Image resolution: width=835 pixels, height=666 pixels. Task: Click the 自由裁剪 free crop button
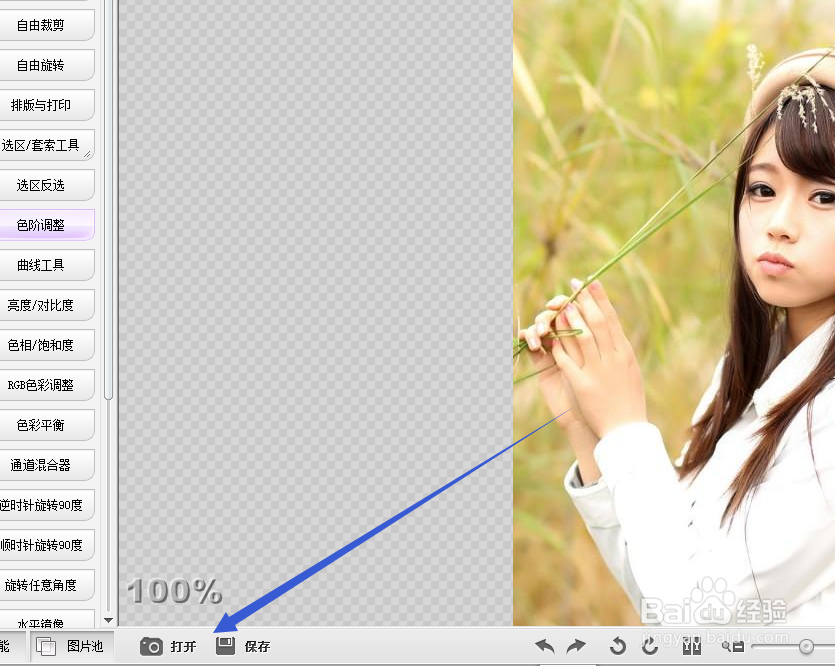click(x=46, y=25)
